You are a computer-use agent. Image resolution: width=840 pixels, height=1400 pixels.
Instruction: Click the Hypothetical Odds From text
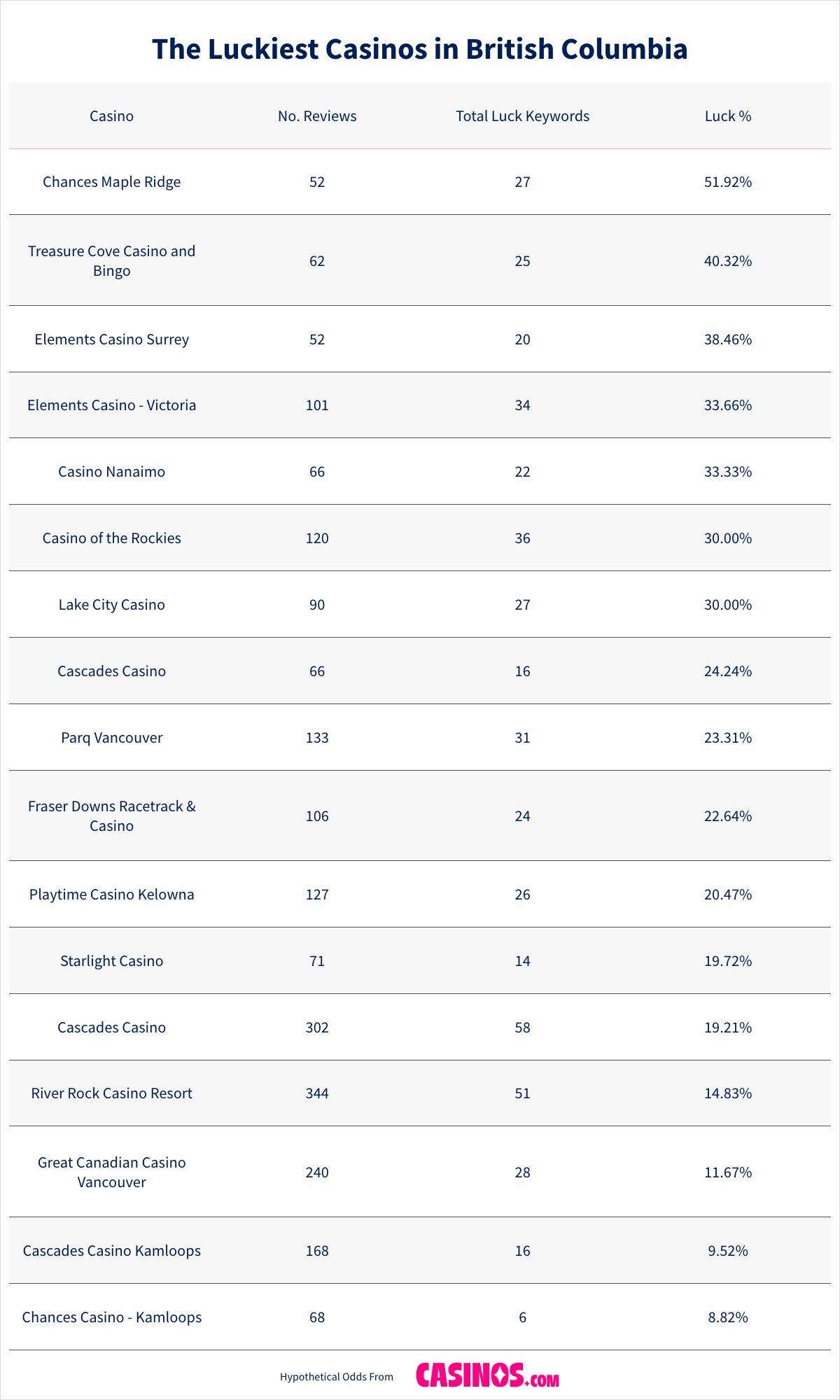337,1377
